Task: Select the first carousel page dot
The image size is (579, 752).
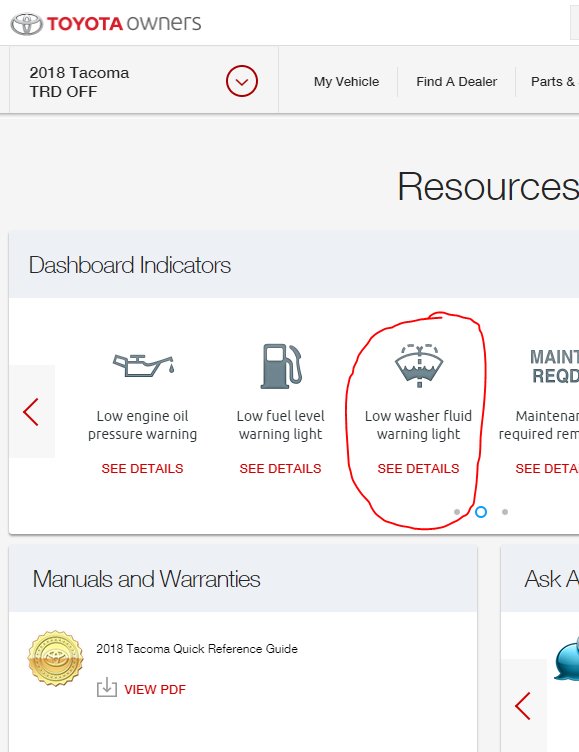Action: tap(457, 512)
